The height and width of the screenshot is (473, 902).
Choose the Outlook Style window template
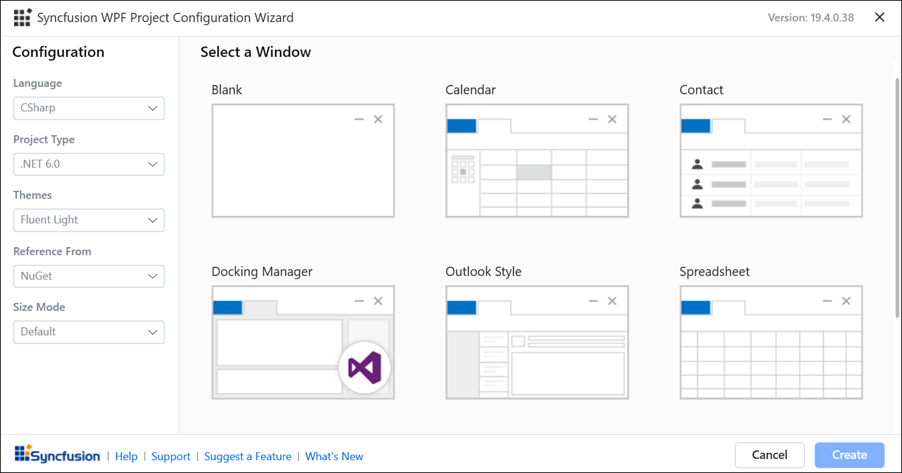tap(537, 342)
